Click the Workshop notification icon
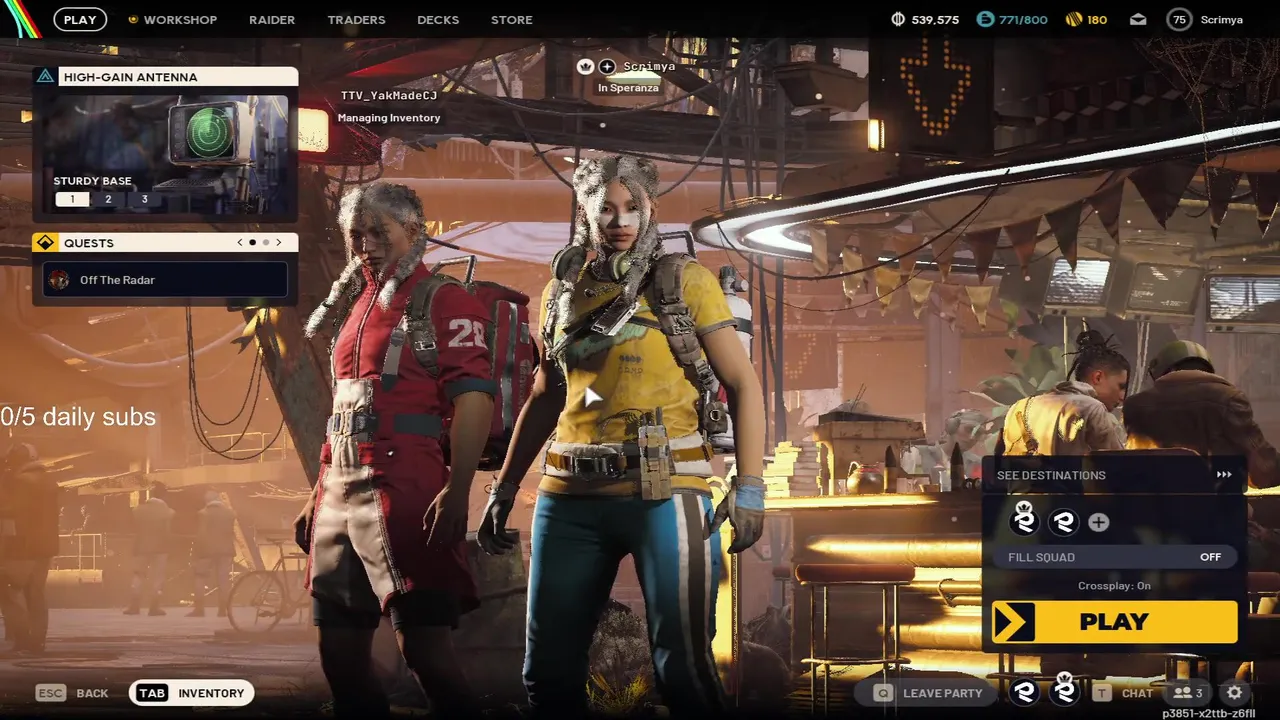 [x=133, y=19]
